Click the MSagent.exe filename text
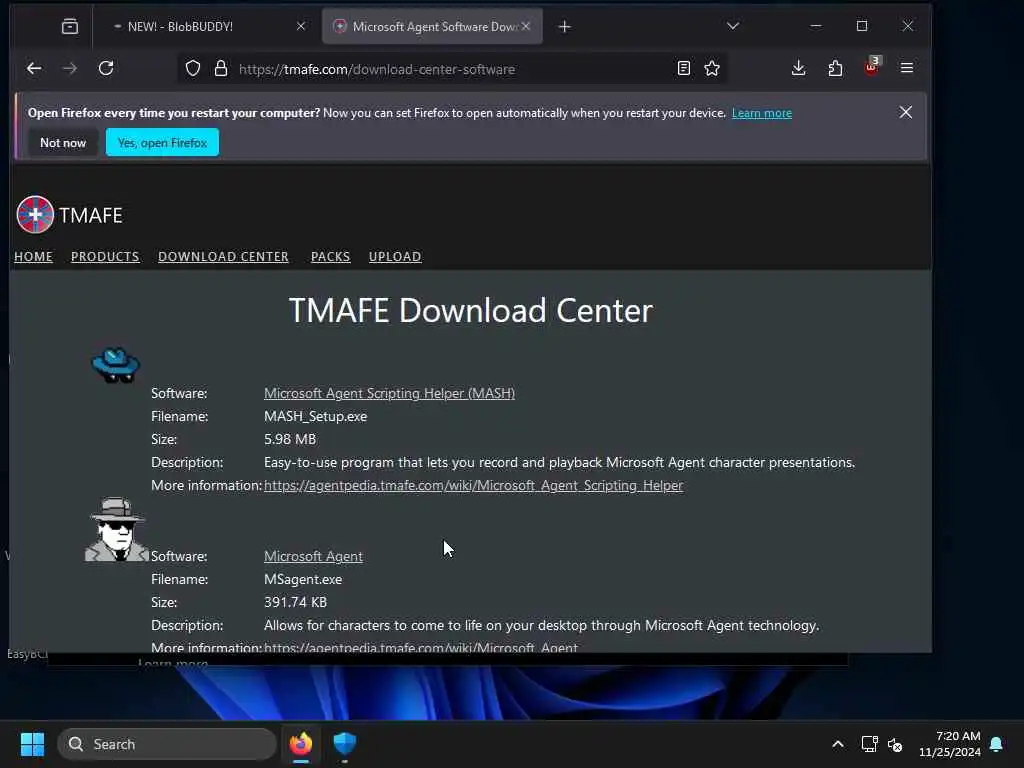The width and height of the screenshot is (1024, 768). pos(303,579)
